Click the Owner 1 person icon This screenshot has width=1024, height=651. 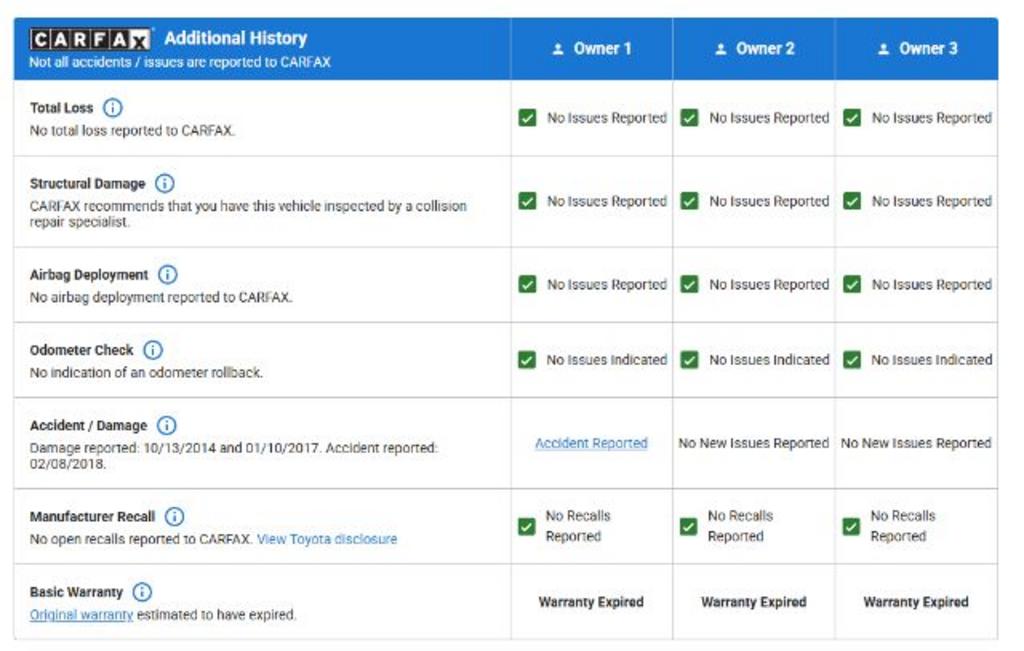coord(558,49)
